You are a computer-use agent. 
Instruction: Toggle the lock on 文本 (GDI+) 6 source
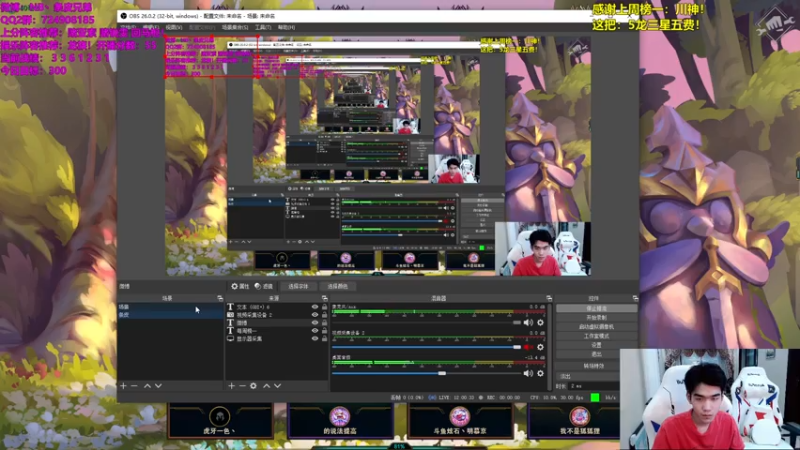(x=324, y=307)
